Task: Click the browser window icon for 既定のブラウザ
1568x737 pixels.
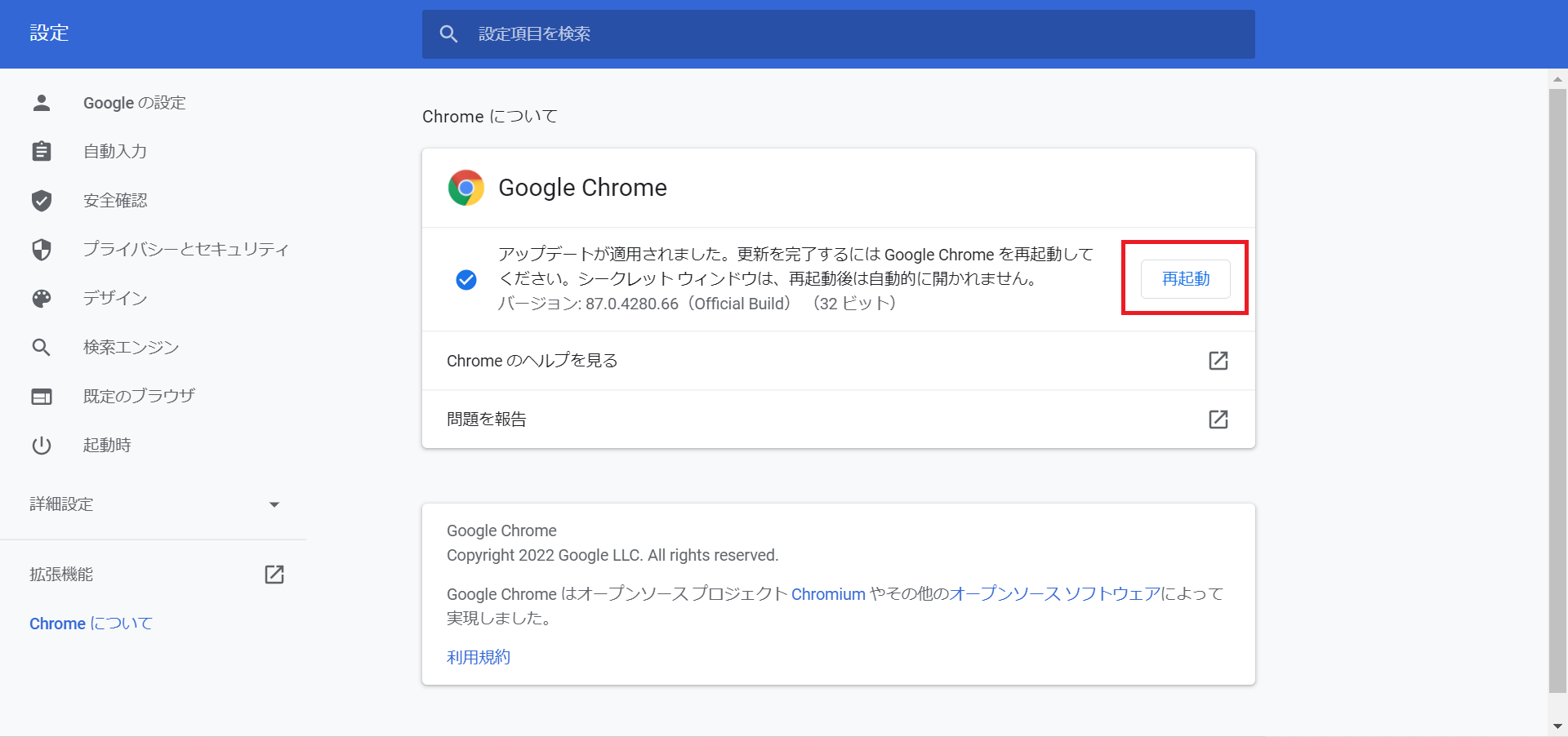Action: (x=42, y=397)
